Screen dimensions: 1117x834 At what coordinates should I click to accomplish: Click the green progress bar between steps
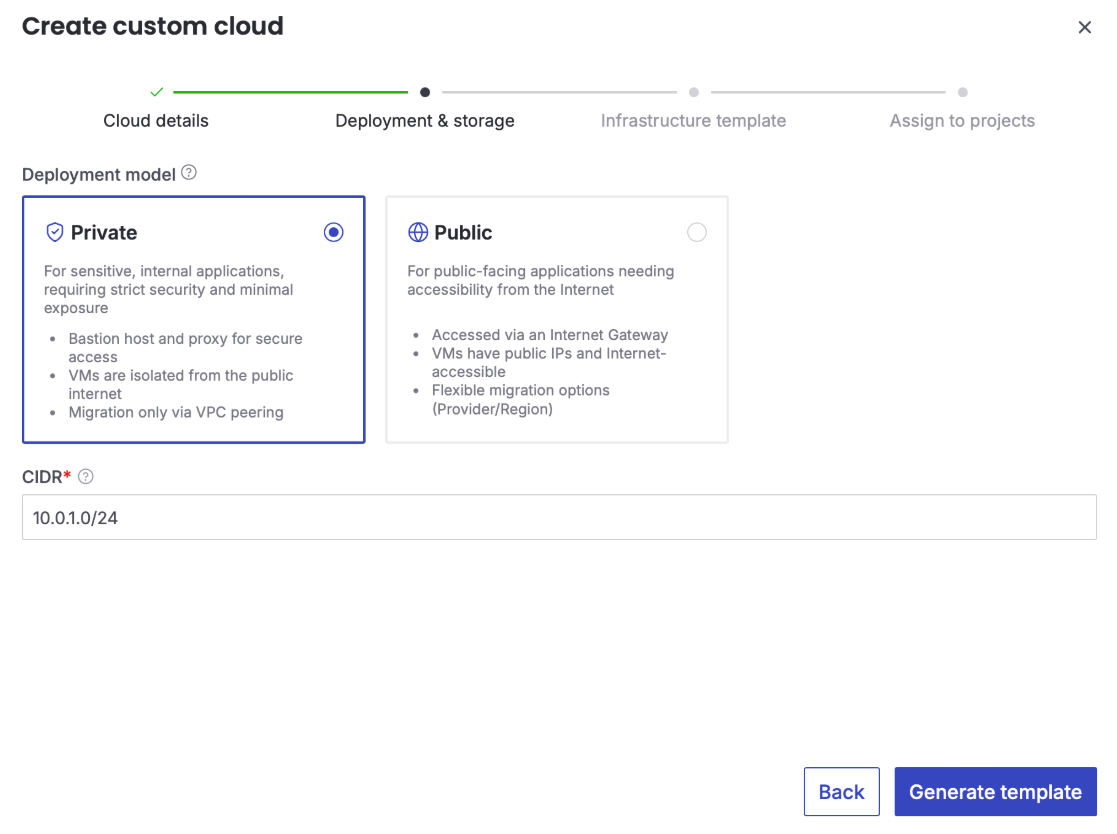pos(290,91)
